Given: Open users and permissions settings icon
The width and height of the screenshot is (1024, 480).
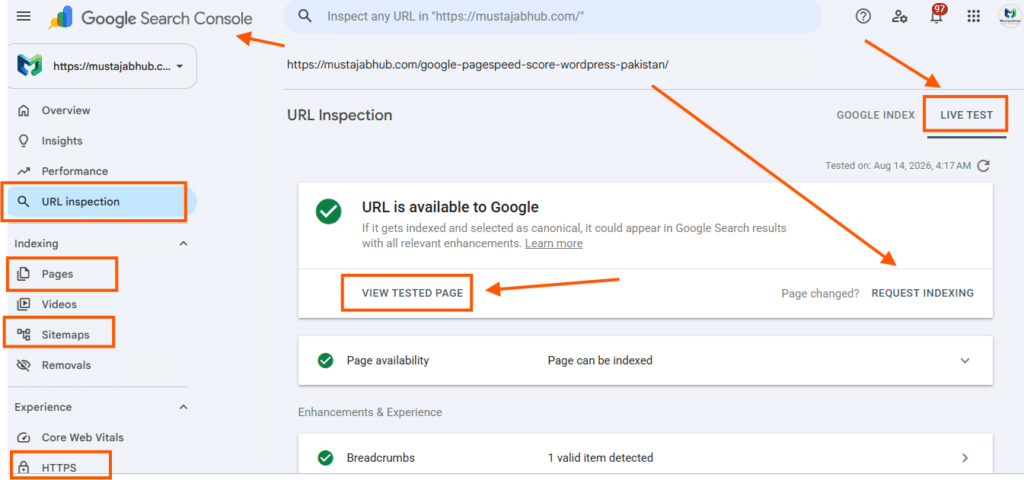Looking at the screenshot, I should click(899, 16).
